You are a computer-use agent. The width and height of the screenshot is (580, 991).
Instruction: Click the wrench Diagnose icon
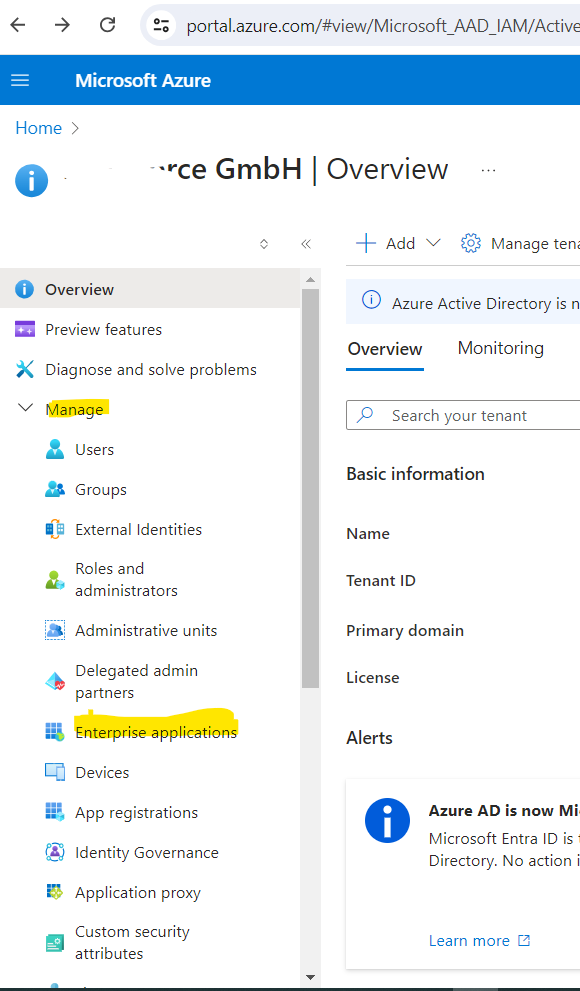pyautogui.click(x=25, y=369)
